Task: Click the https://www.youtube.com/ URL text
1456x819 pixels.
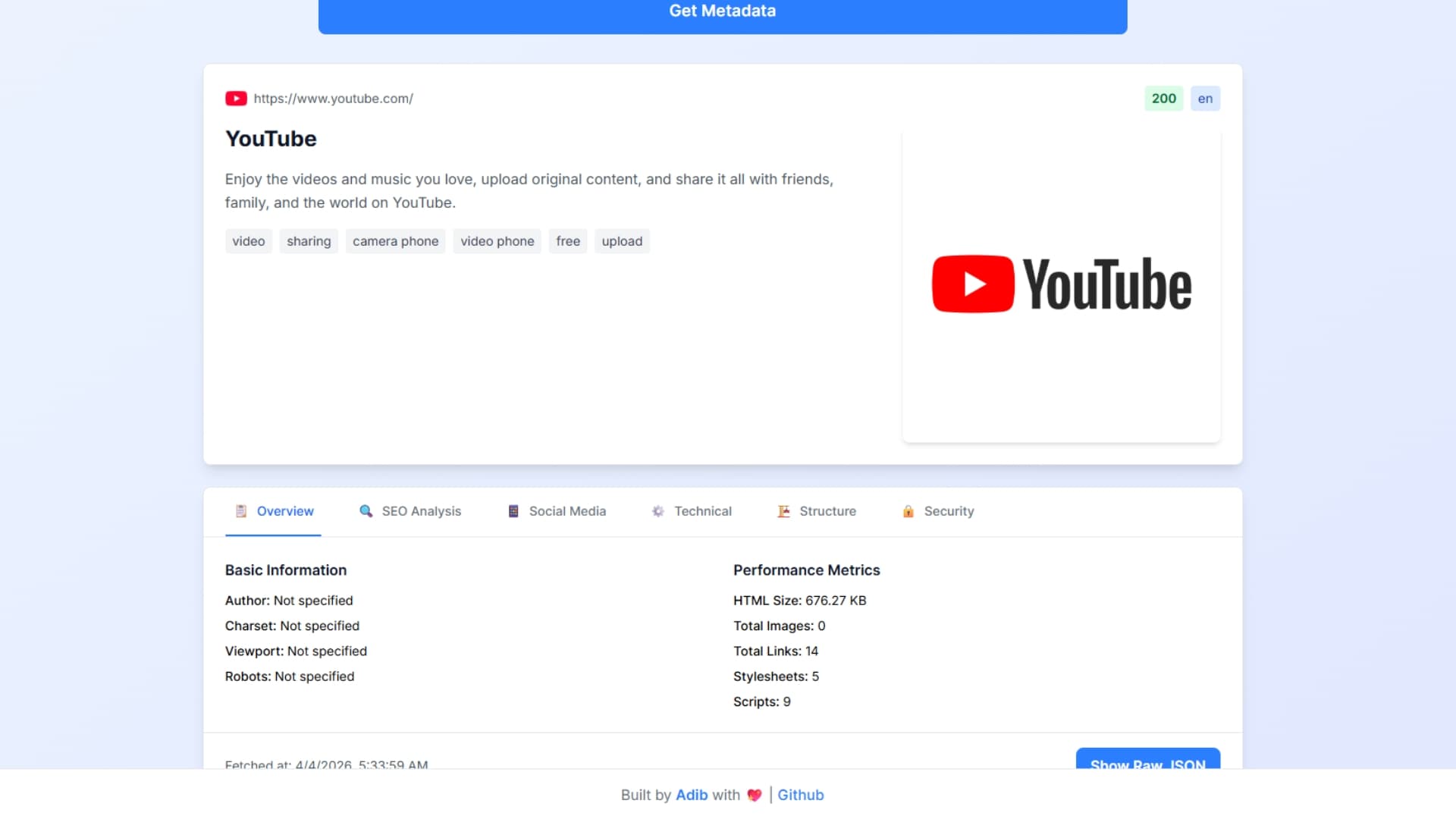Action: 334,99
